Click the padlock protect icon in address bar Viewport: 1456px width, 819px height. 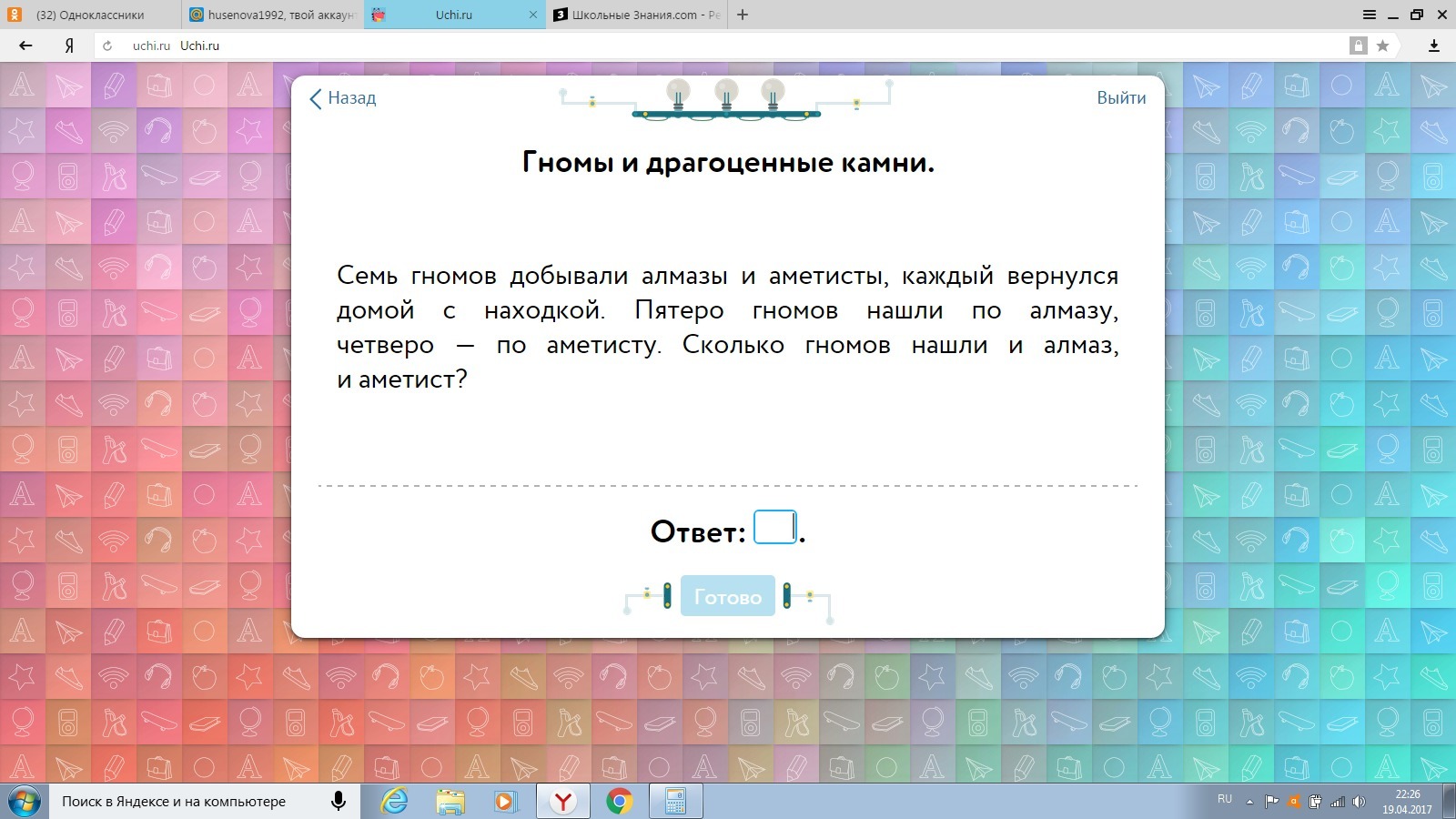(1358, 45)
